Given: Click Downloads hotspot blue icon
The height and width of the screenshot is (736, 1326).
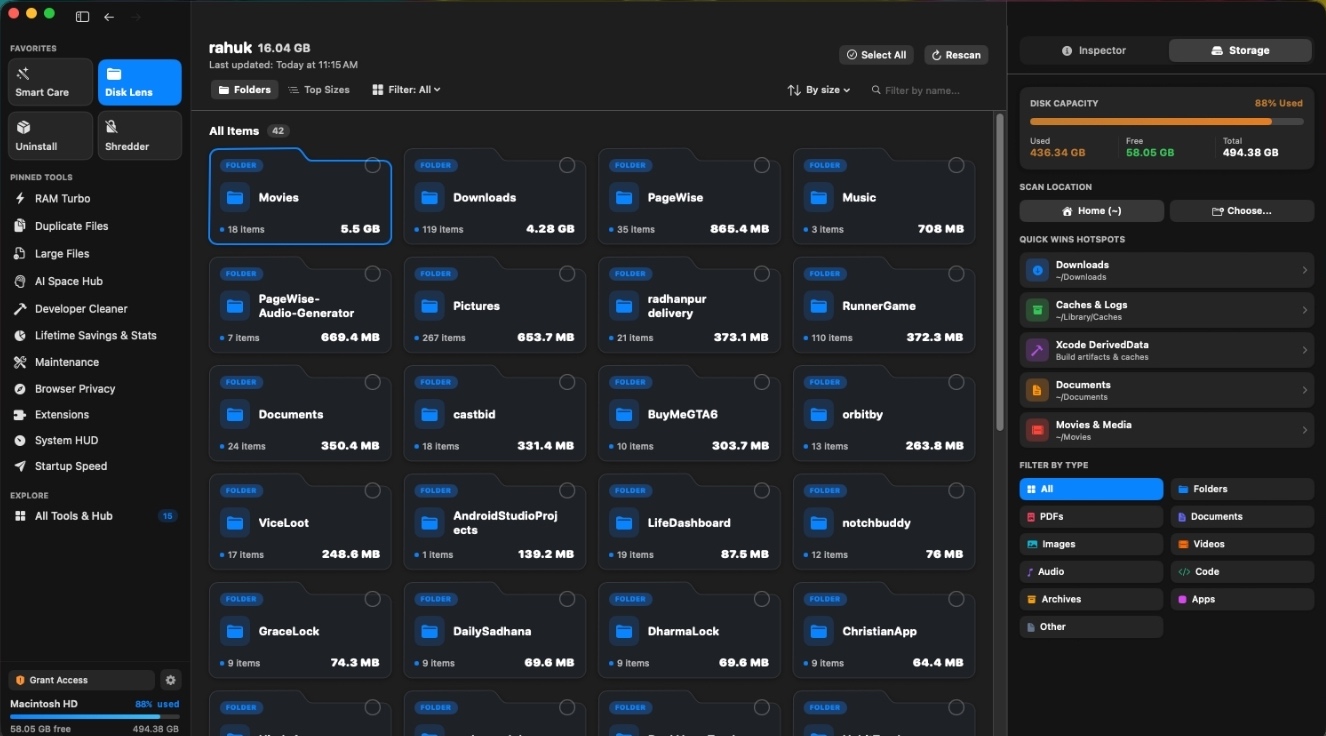Looking at the screenshot, I should (1037, 270).
